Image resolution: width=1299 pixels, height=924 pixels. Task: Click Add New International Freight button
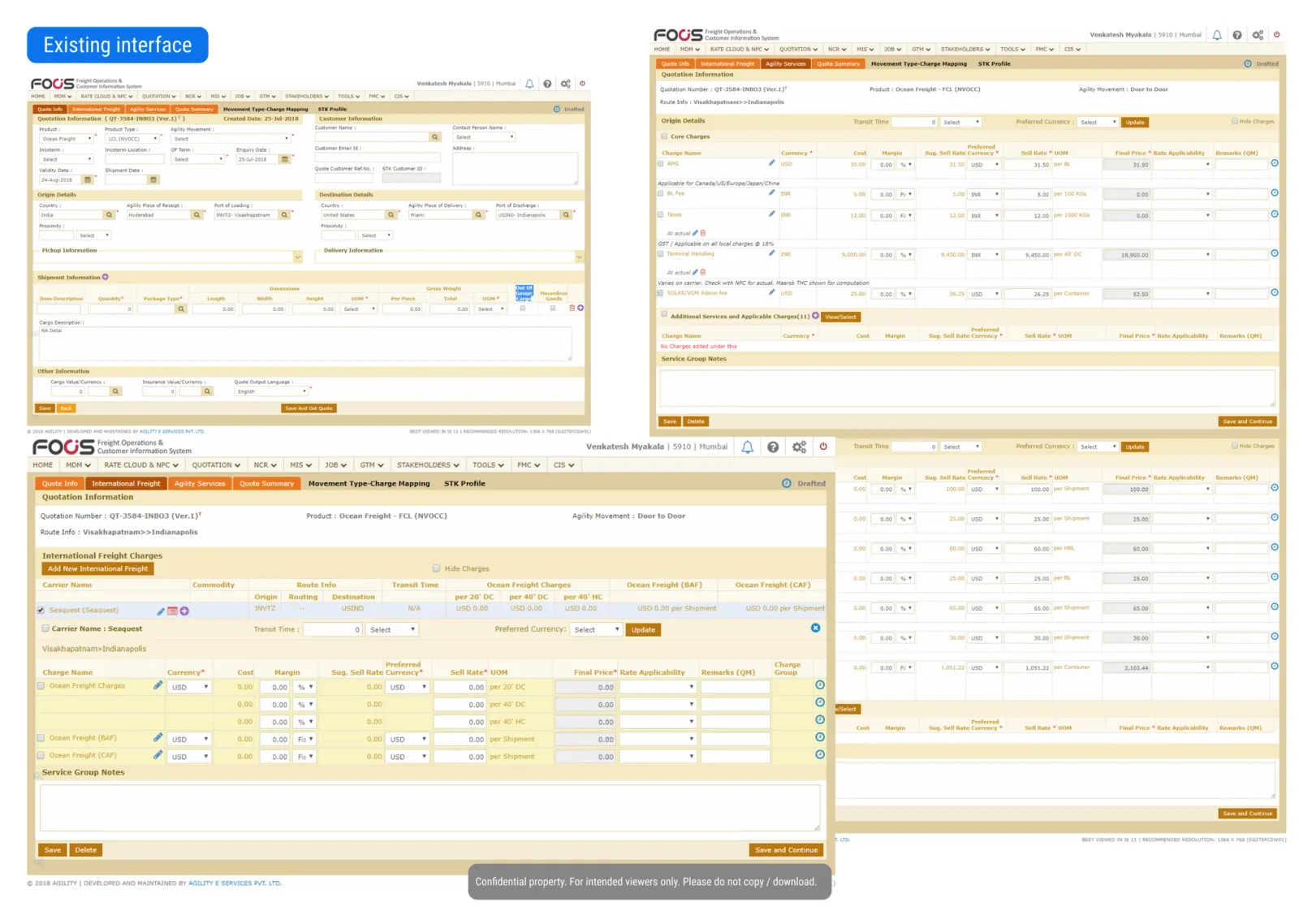(x=97, y=569)
